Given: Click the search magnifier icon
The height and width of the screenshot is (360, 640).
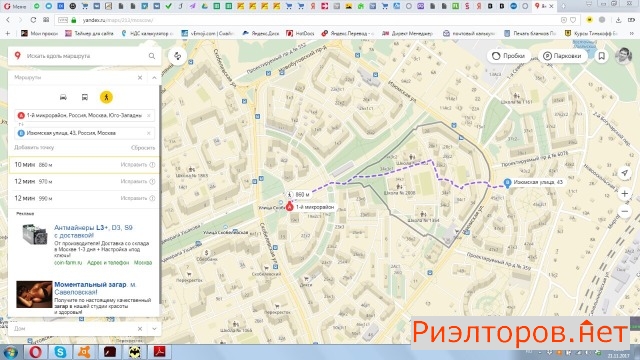Looking at the screenshot, I should [152, 56].
